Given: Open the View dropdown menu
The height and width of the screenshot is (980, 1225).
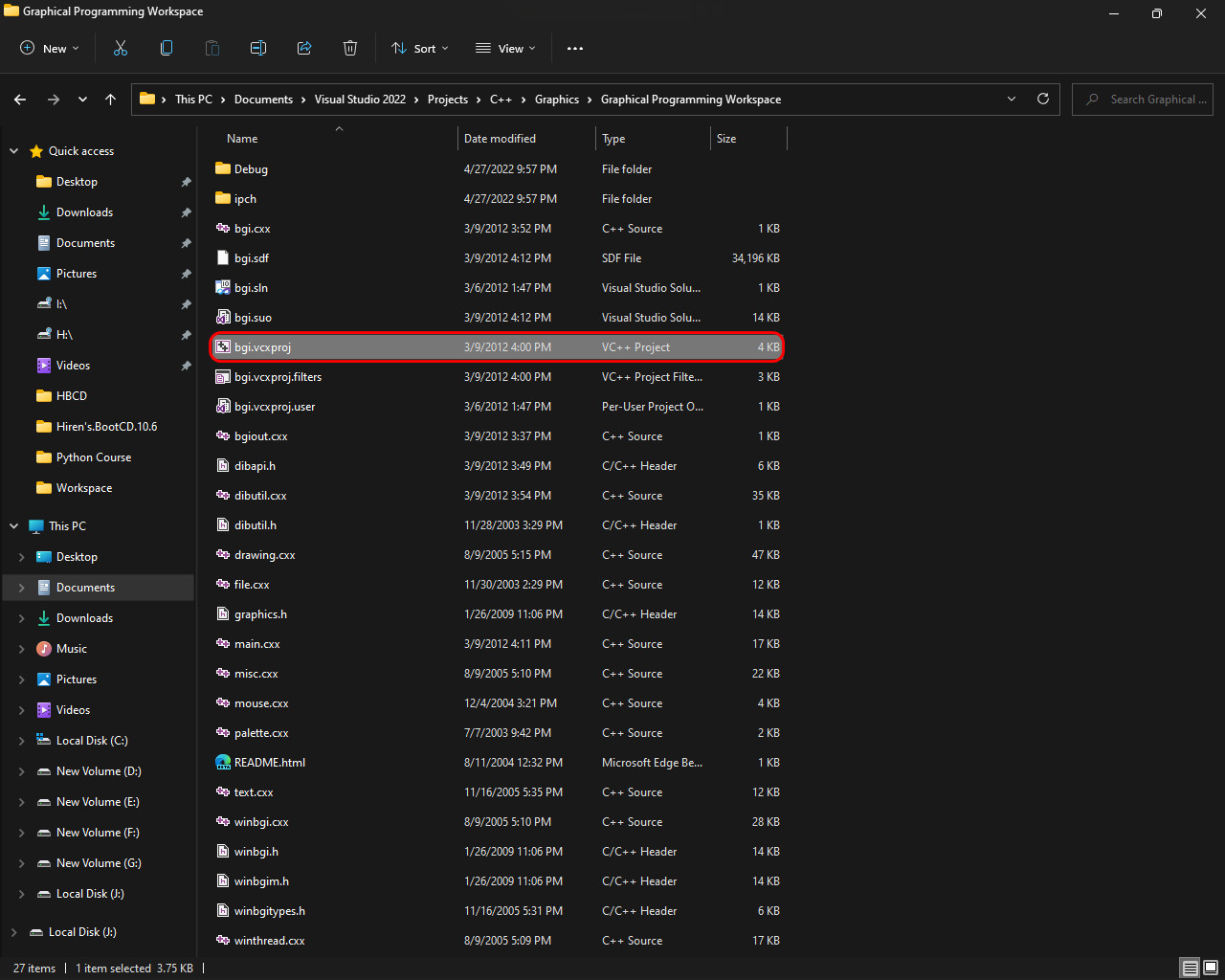Looking at the screenshot, I should [505, 48].
